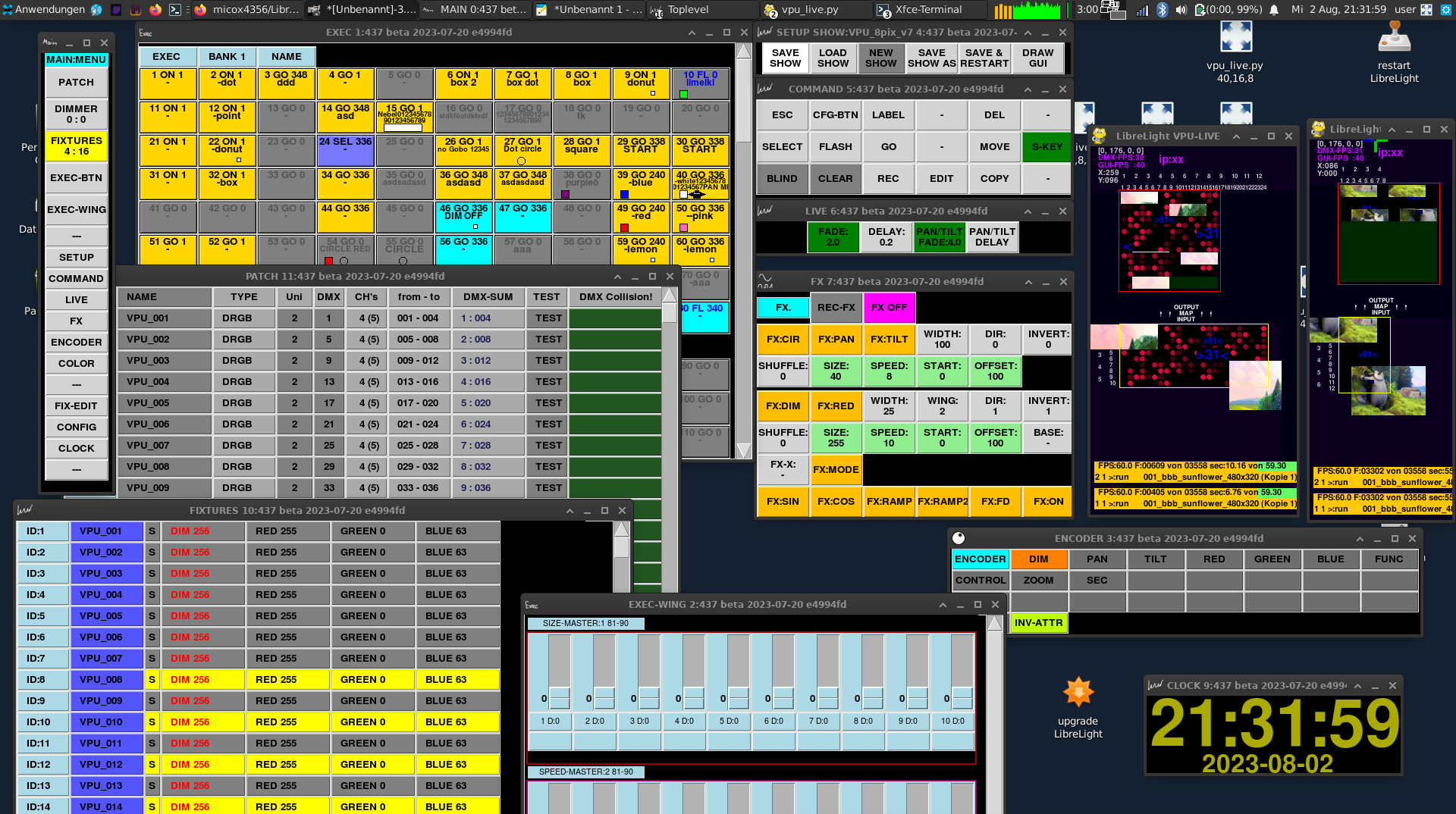
Task: Click the CLOCK window title icon
Action: 1155,685
